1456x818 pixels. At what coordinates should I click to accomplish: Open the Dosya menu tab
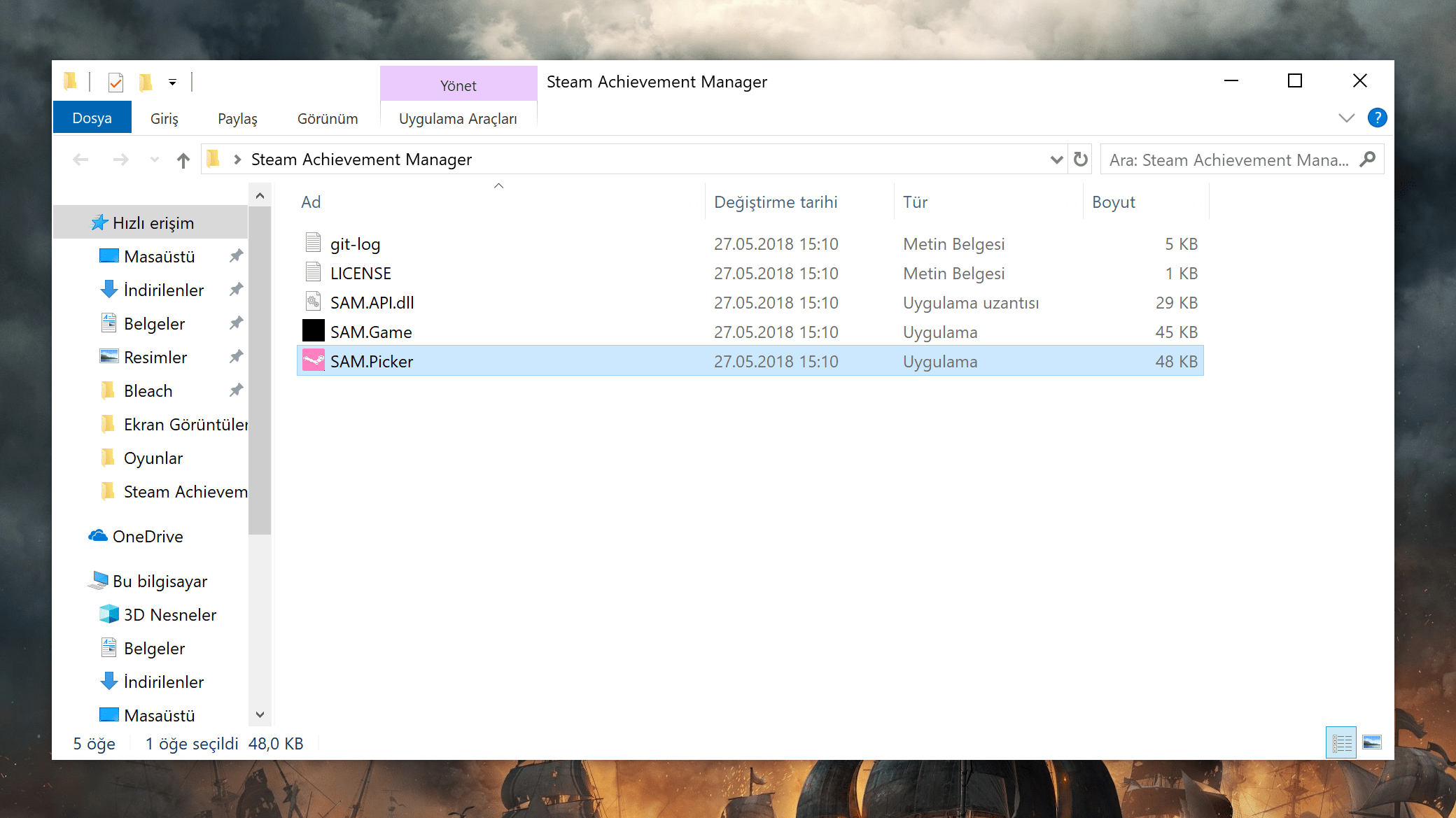tap(92, 118)
